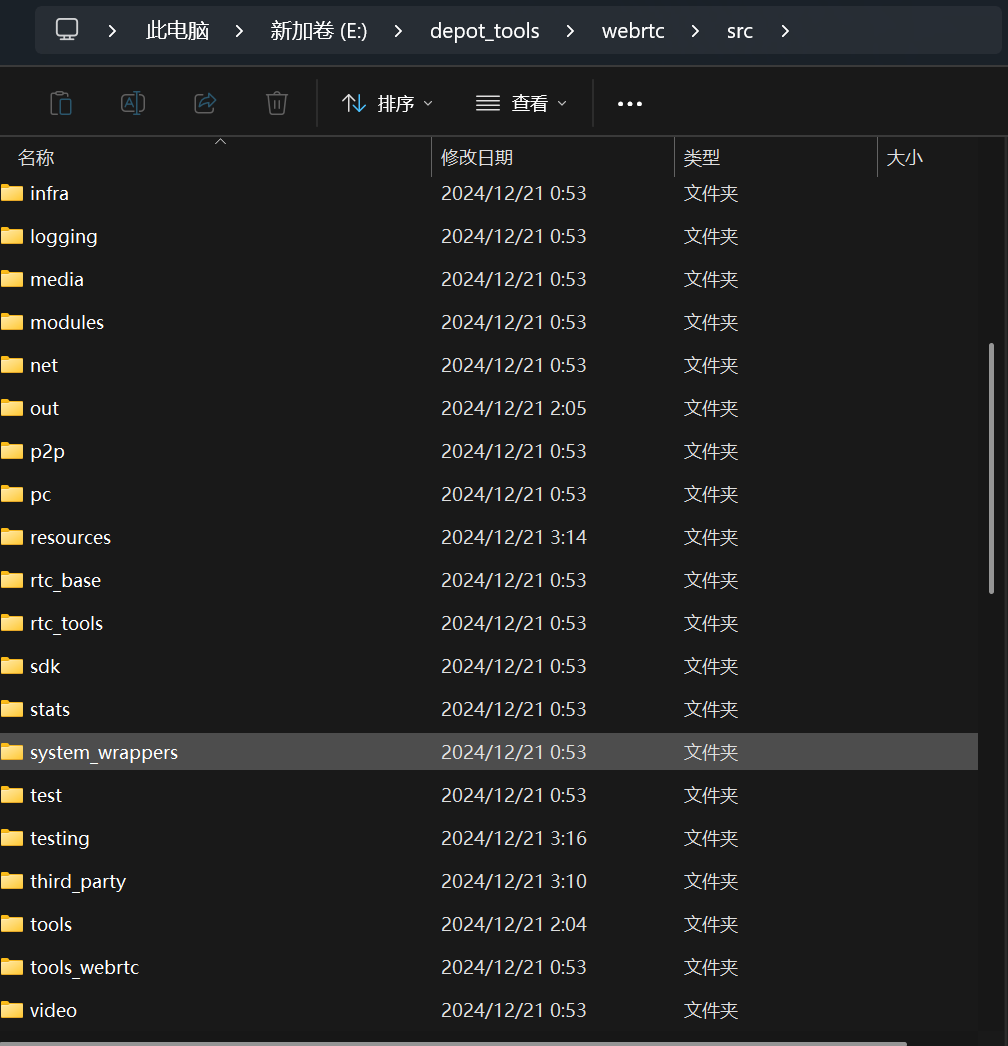
Task: Select the modules folder icon
Action: 12,322
